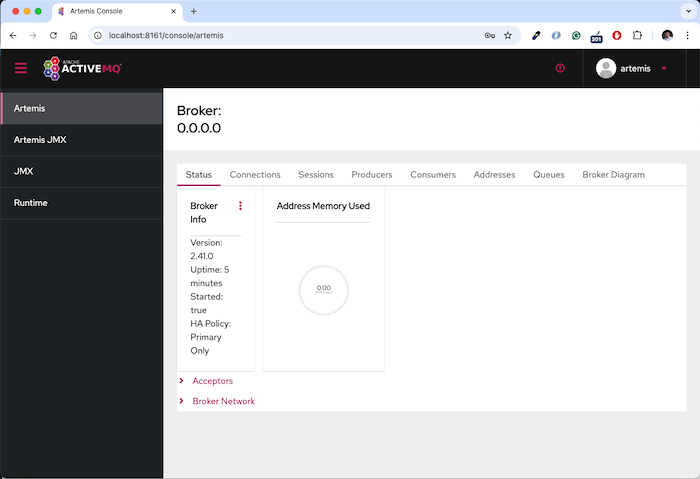Switch to the Producers tab
Image resolution: width=700 pixels, height=479 pixels.
[372, 175]
